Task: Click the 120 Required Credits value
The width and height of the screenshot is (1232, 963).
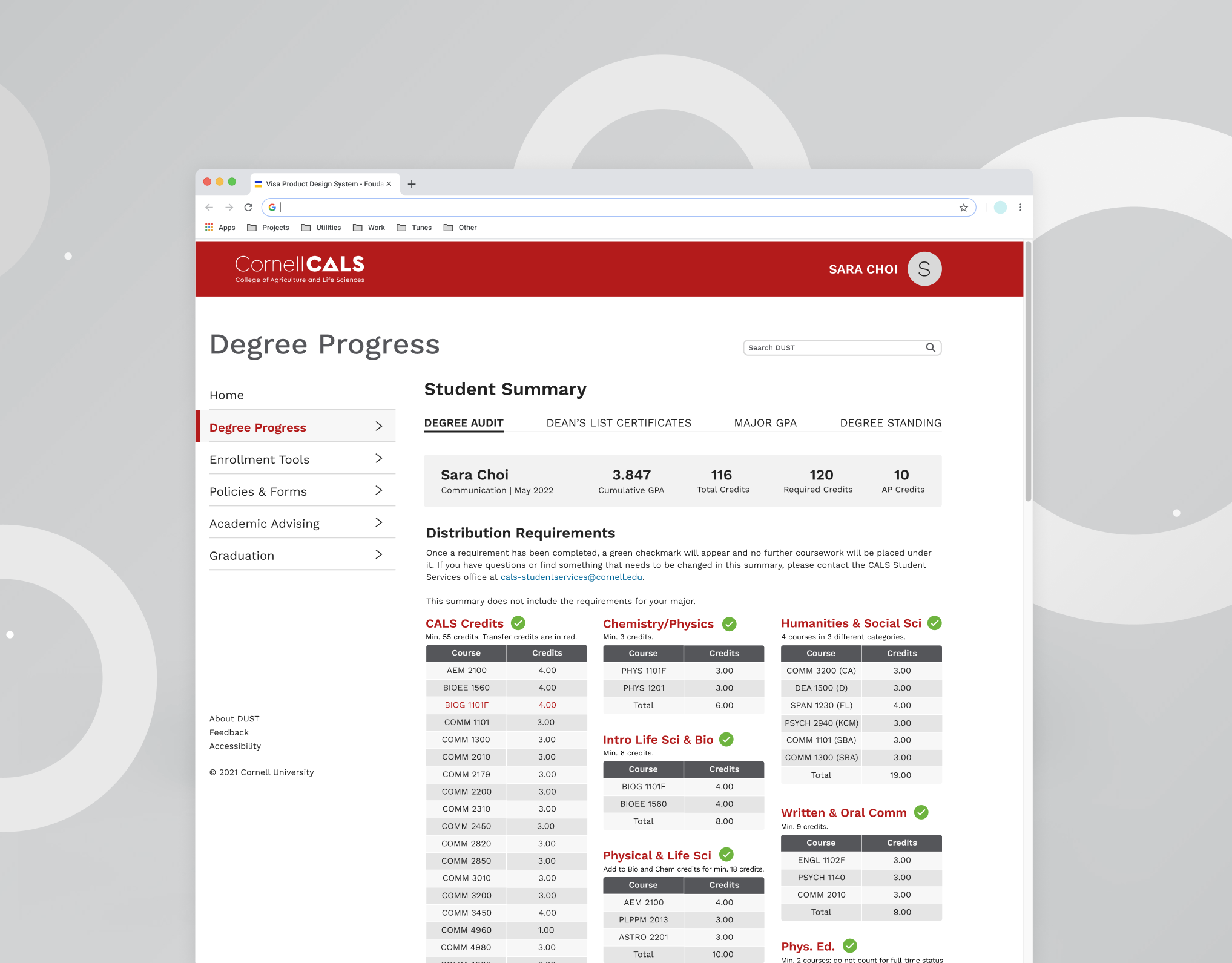Action: 821,475
